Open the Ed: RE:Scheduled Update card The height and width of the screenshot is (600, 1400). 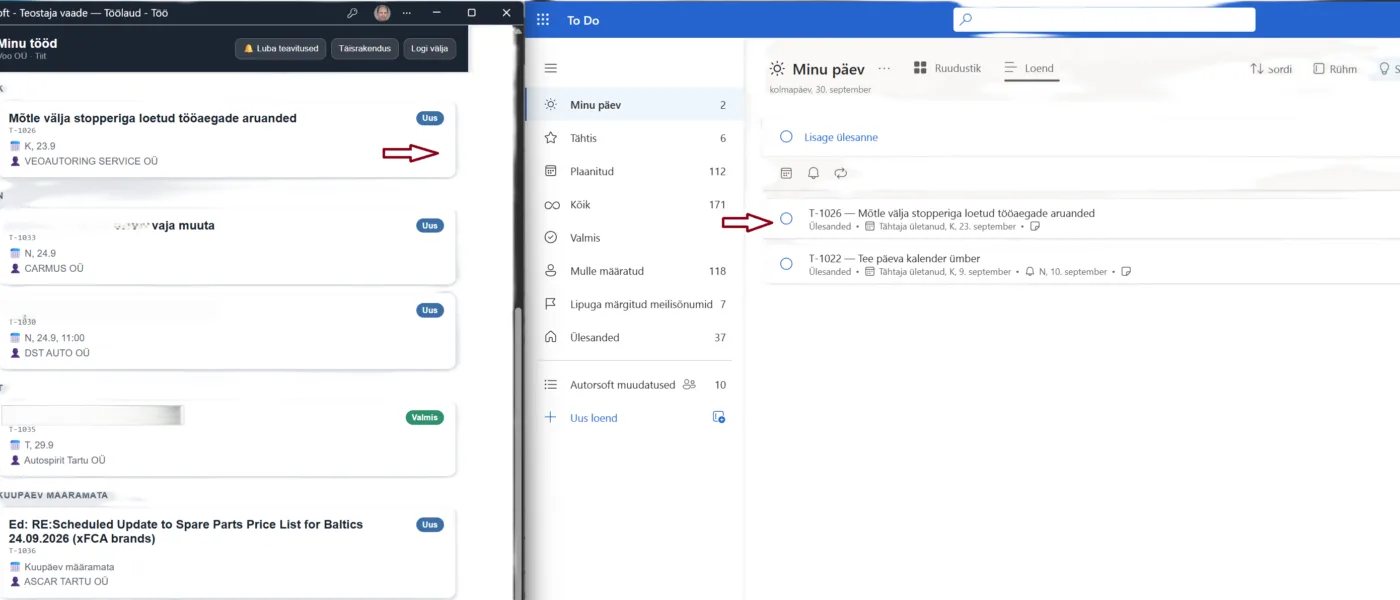point(230,552)
